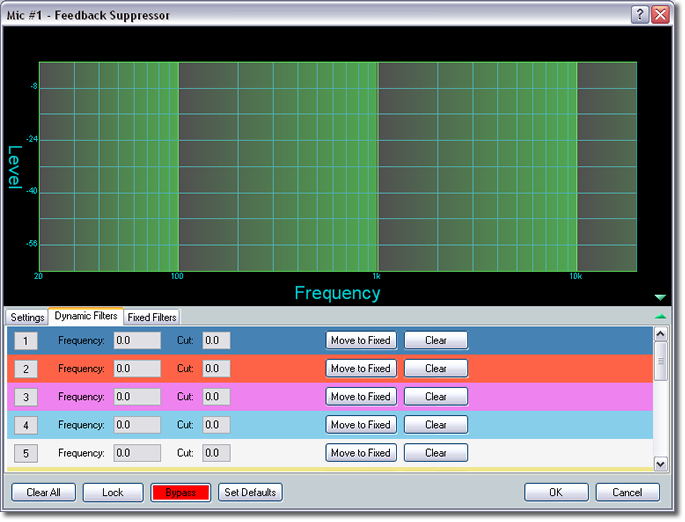685x522 pixels.
Task: Move filter 4 to Fixed
Action: coord(361,425)
